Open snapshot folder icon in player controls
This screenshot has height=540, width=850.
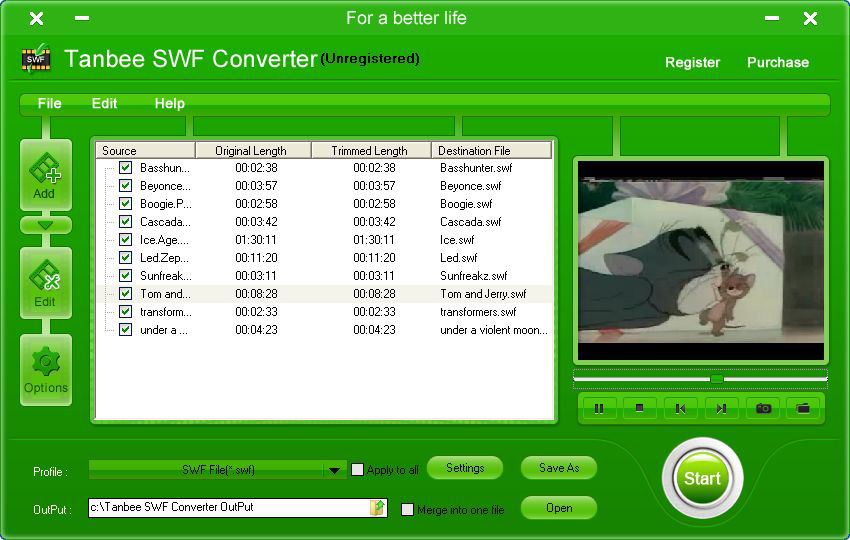(803, 408)
